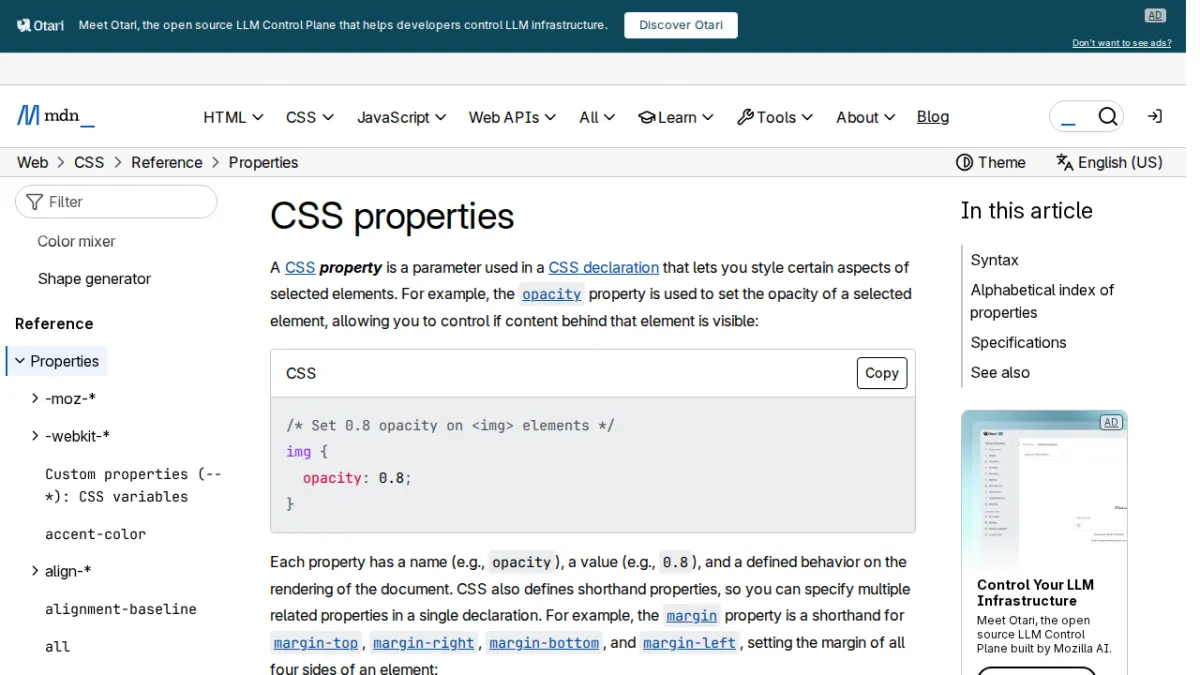Viewport: 1200px width, 675px height.
Task: Open the Blog link
Action: pyautogui.click(x=933, y=117)
